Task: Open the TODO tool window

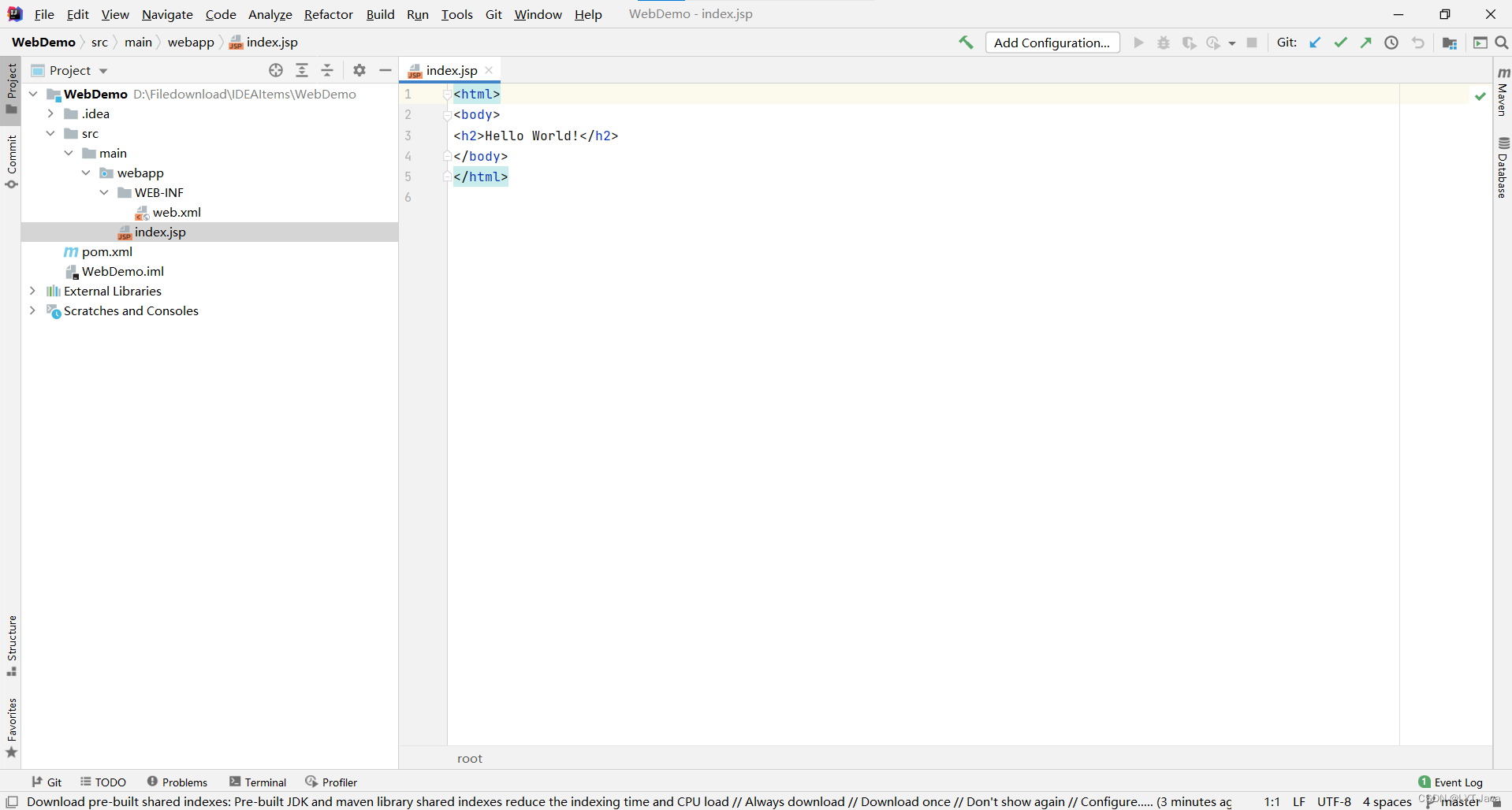Action: [x=103, y=782]
